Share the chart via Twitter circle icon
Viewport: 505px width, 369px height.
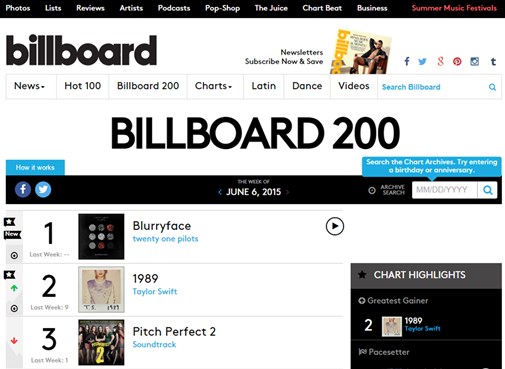point(43,189)
